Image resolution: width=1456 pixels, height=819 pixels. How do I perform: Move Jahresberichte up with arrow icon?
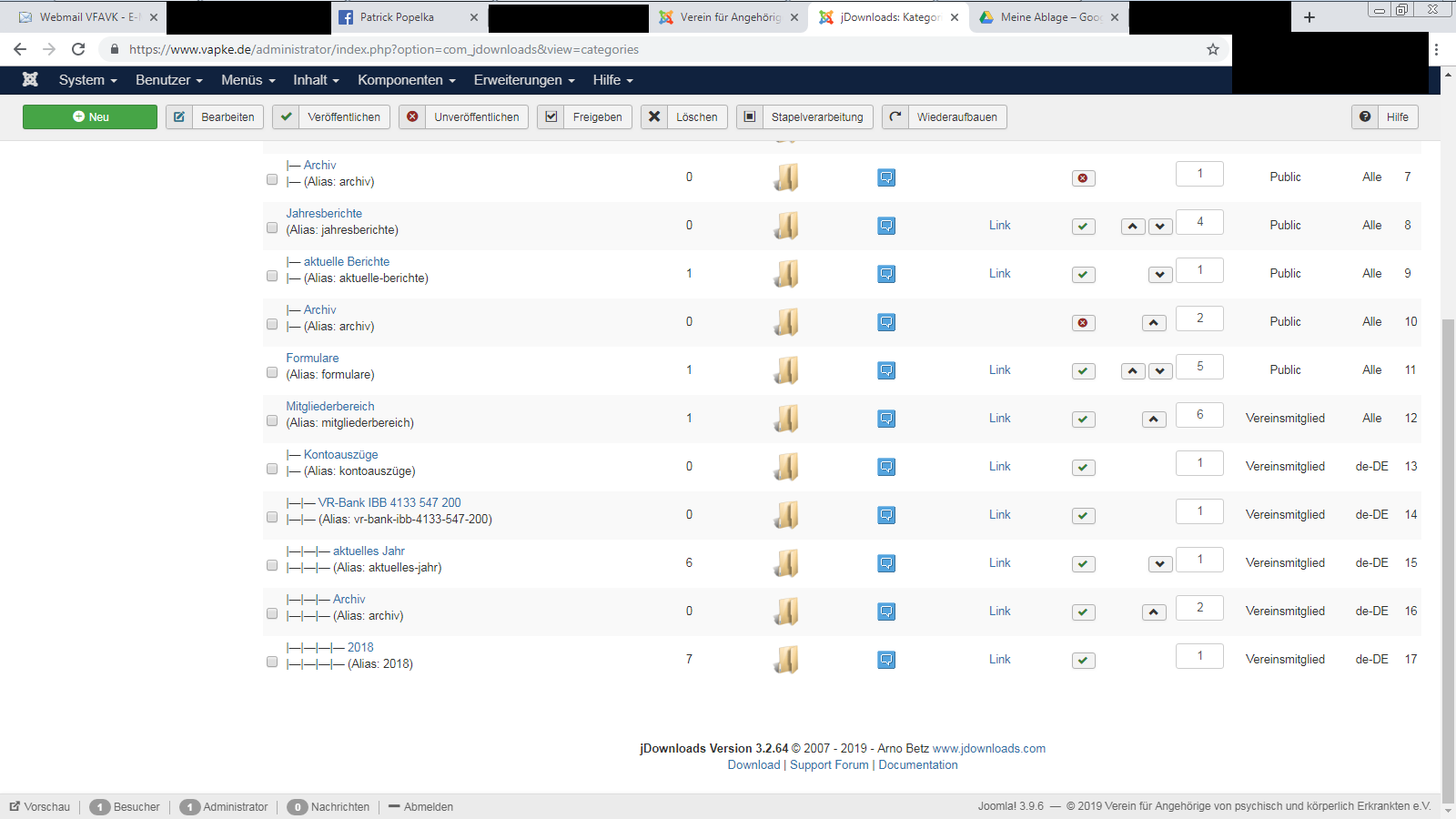pyautogui.click(x=1133, y=227)
